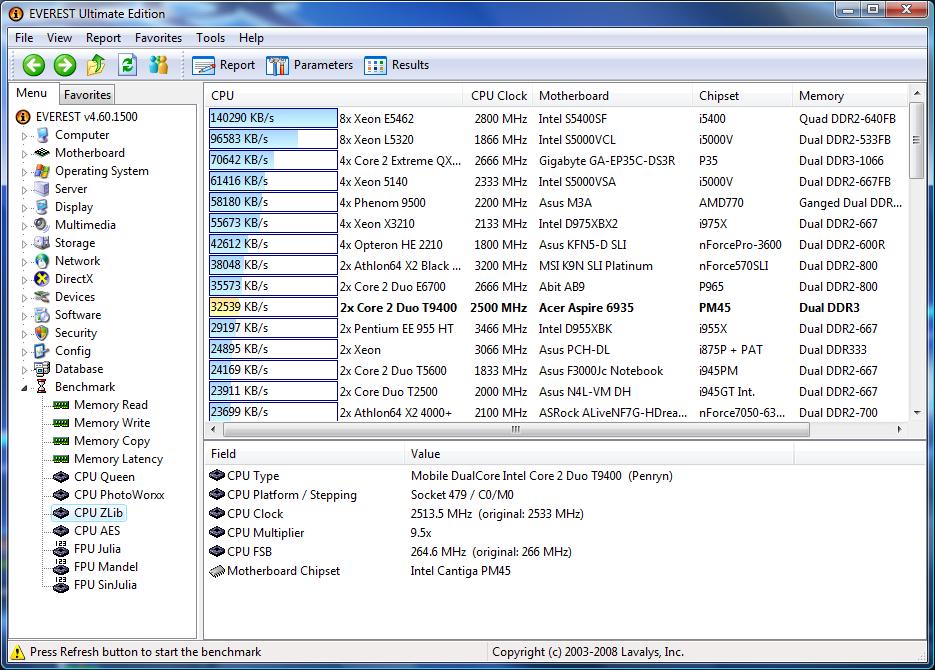Click the EVEREST v4.60.1500 root icon
The image size is (935, 670).
[23, 117]
